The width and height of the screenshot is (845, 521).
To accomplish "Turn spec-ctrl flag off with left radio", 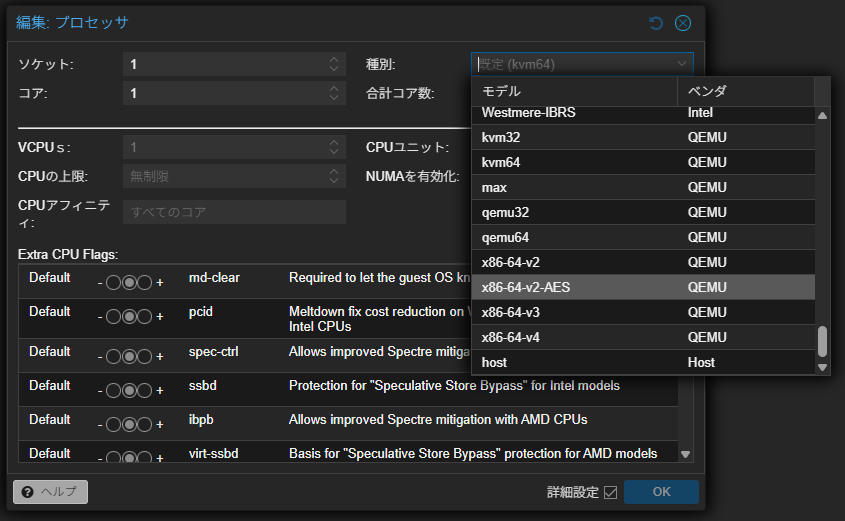I will pyautogui.click(x=113, y=356).
